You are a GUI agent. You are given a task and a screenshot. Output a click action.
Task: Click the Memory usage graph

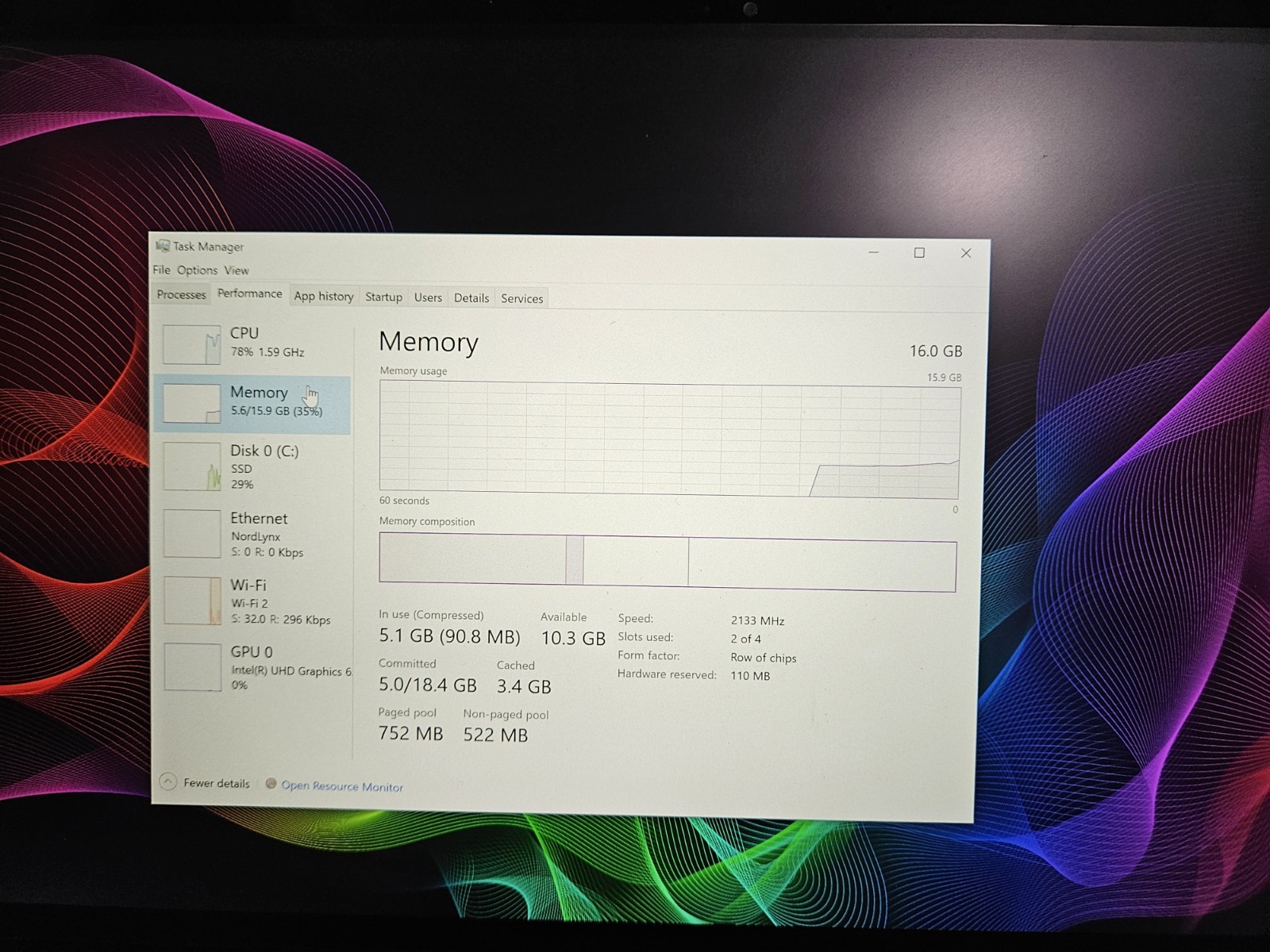tap(669, 439)
